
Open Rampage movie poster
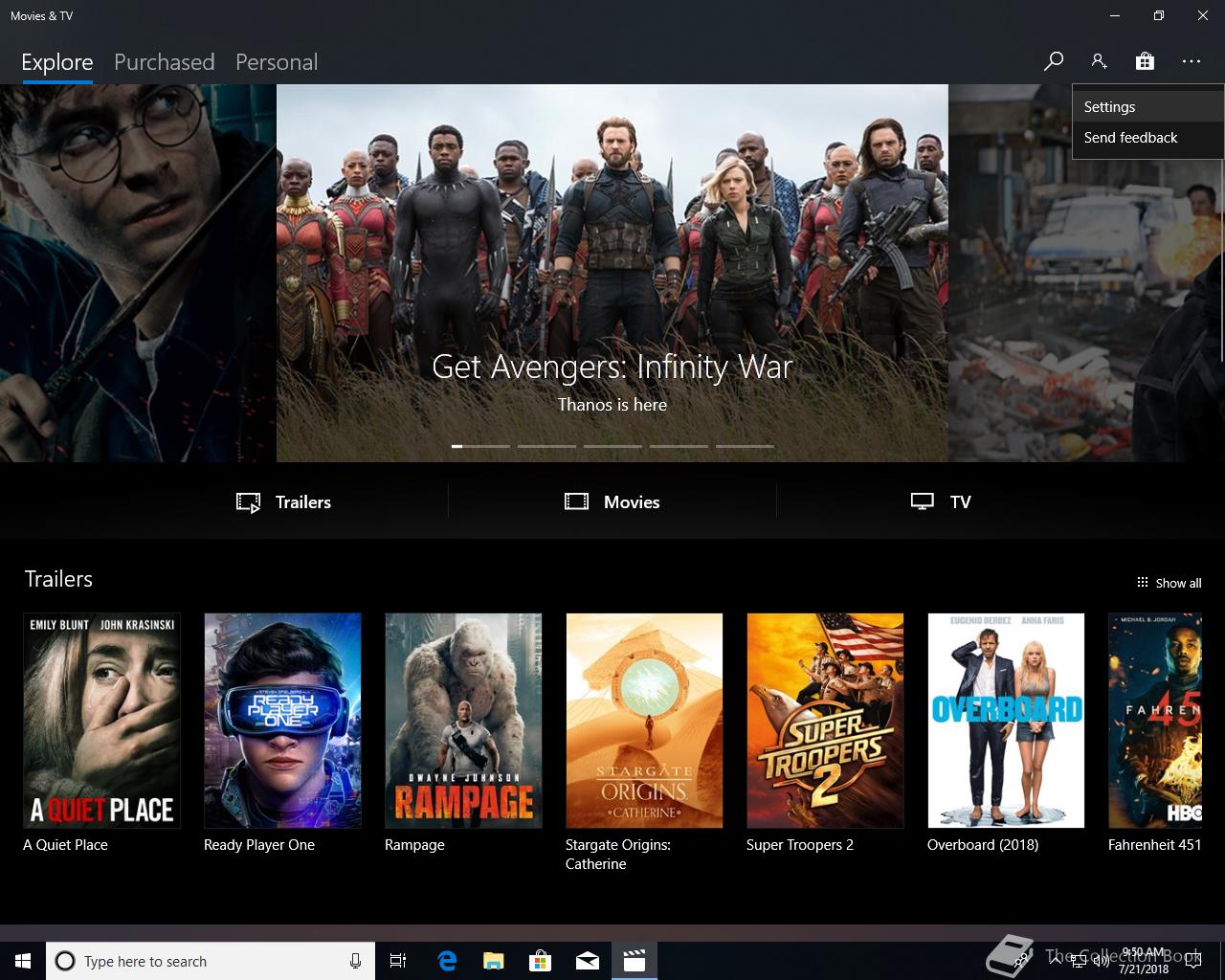[463, 721]
